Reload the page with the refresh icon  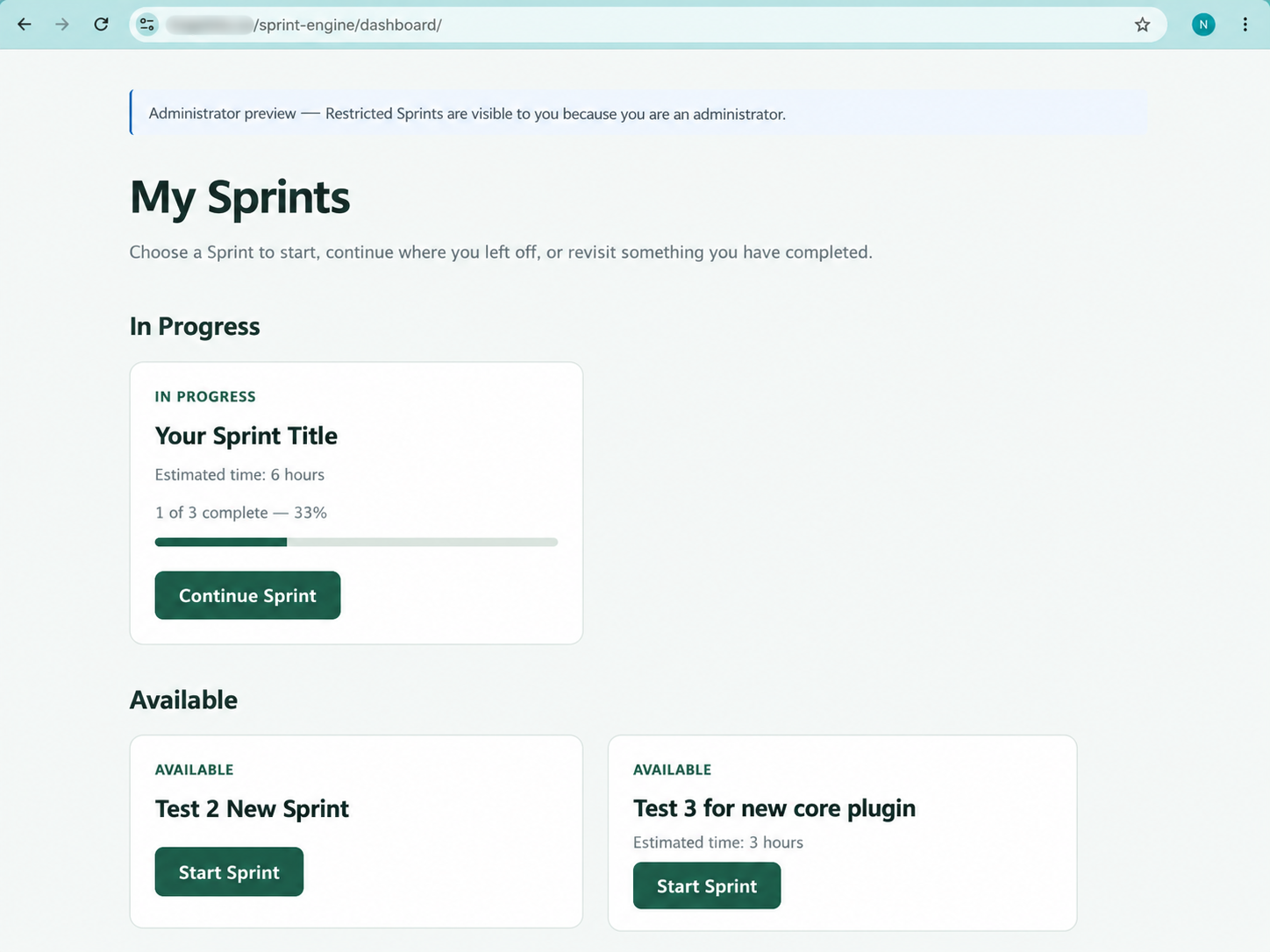[101, 25]
